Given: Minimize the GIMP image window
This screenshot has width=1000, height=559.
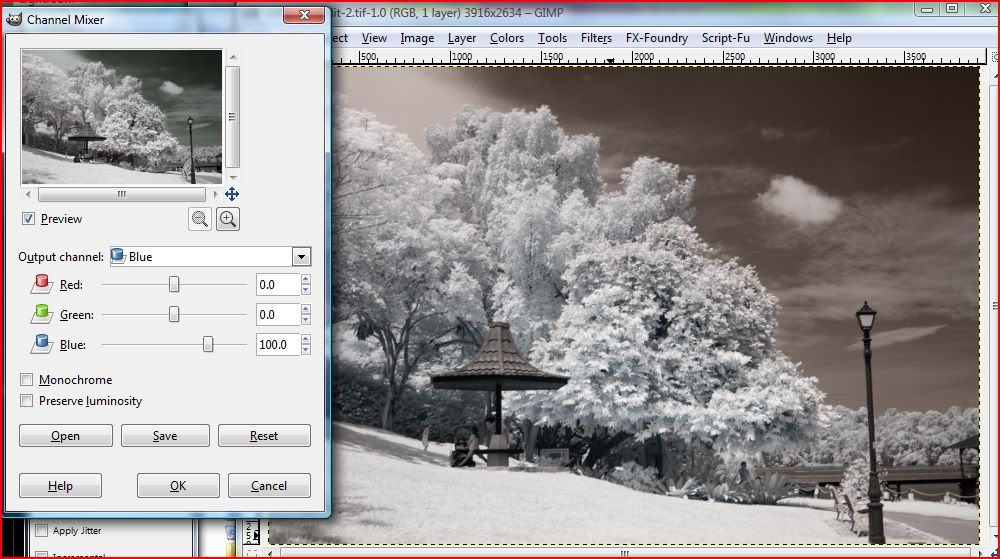Looking at the screenshot, I should click(x=927, y=8).
